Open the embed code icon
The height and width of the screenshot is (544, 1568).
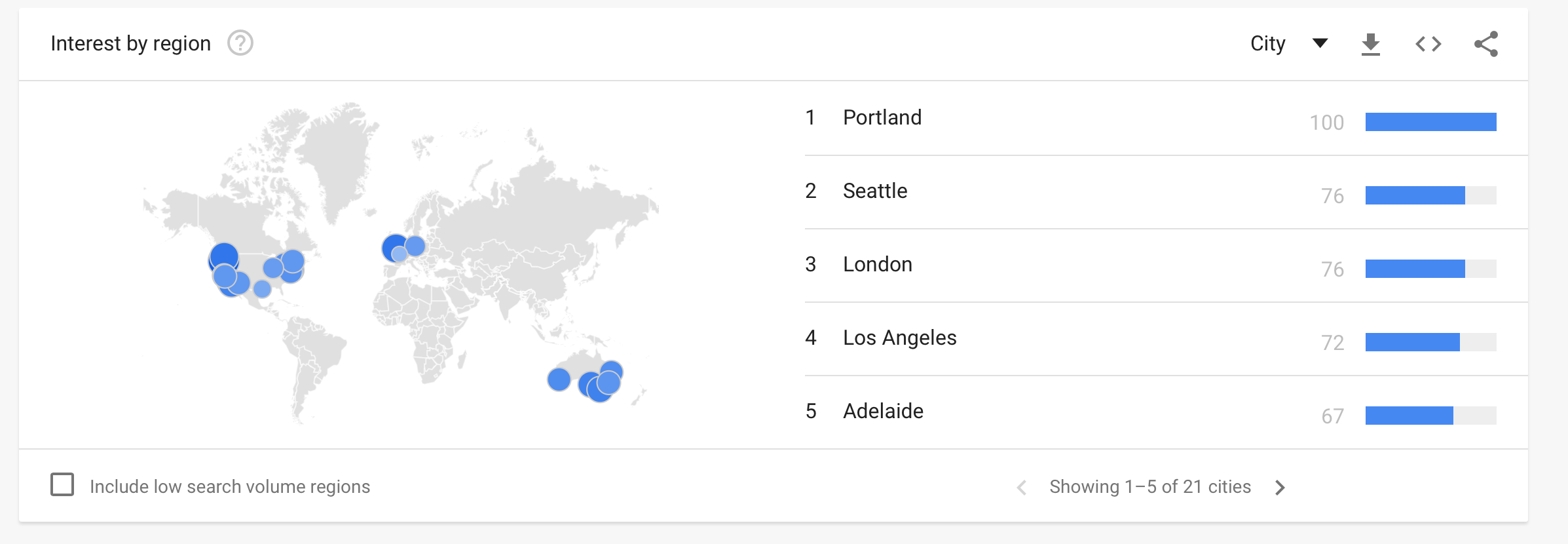[x=1428, y=44]
